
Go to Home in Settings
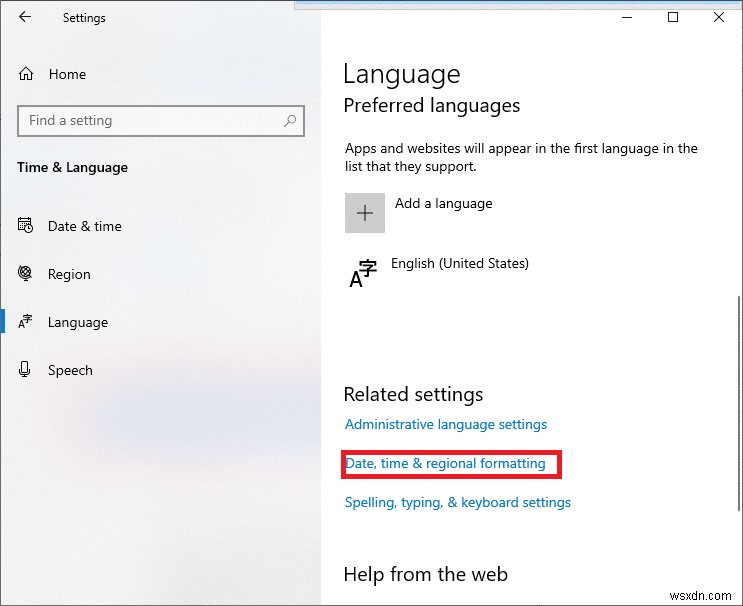pyautogui.click(x=67, y=74)
